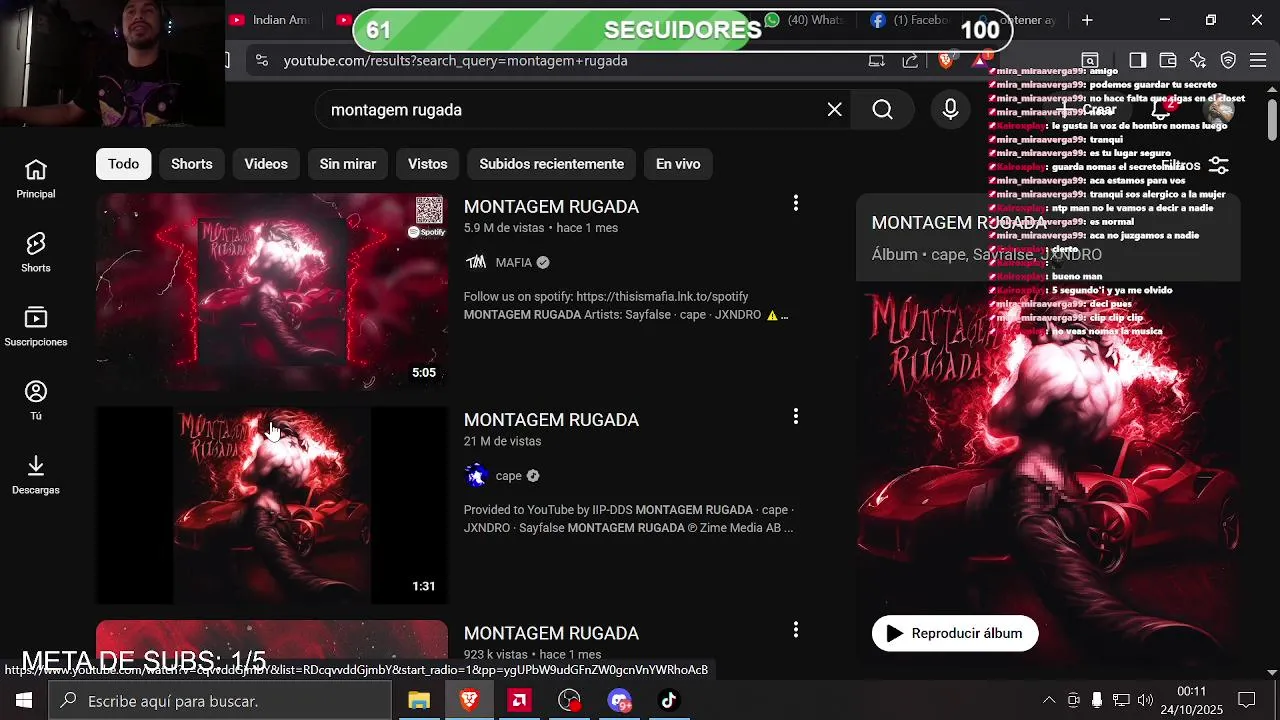Open options menu for MAFIA's video
This screenshot has height=720, width=1280.
(x=796, y=203)
